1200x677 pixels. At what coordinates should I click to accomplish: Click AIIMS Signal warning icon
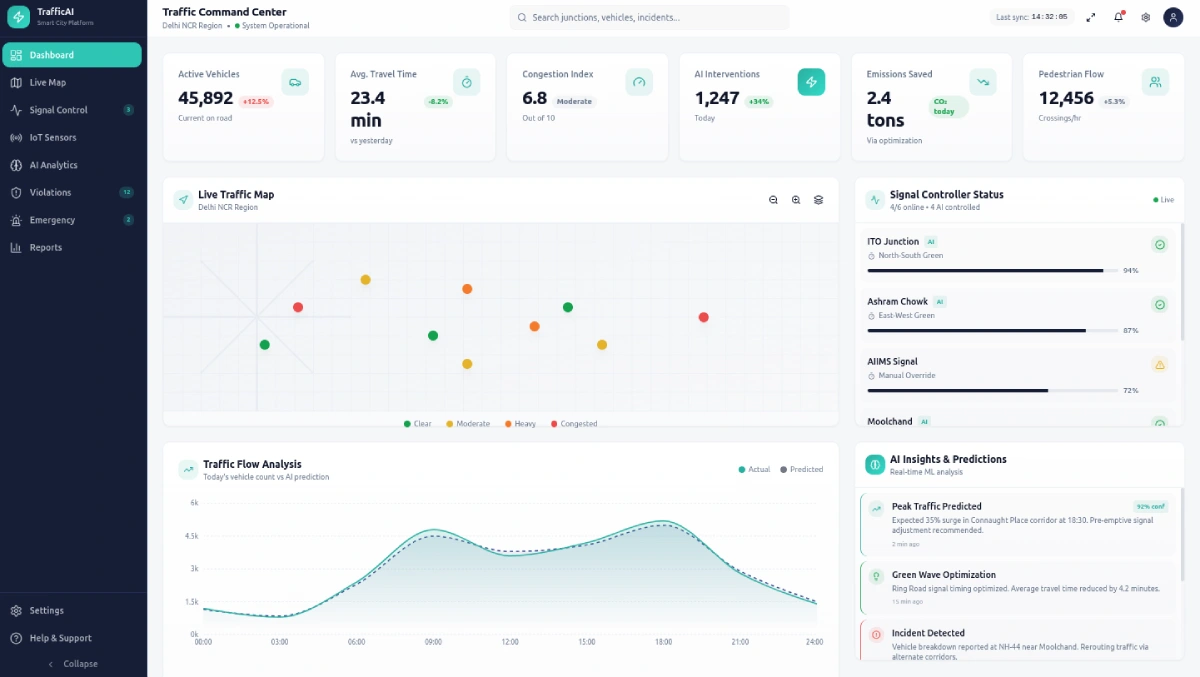pos(1160,365)
